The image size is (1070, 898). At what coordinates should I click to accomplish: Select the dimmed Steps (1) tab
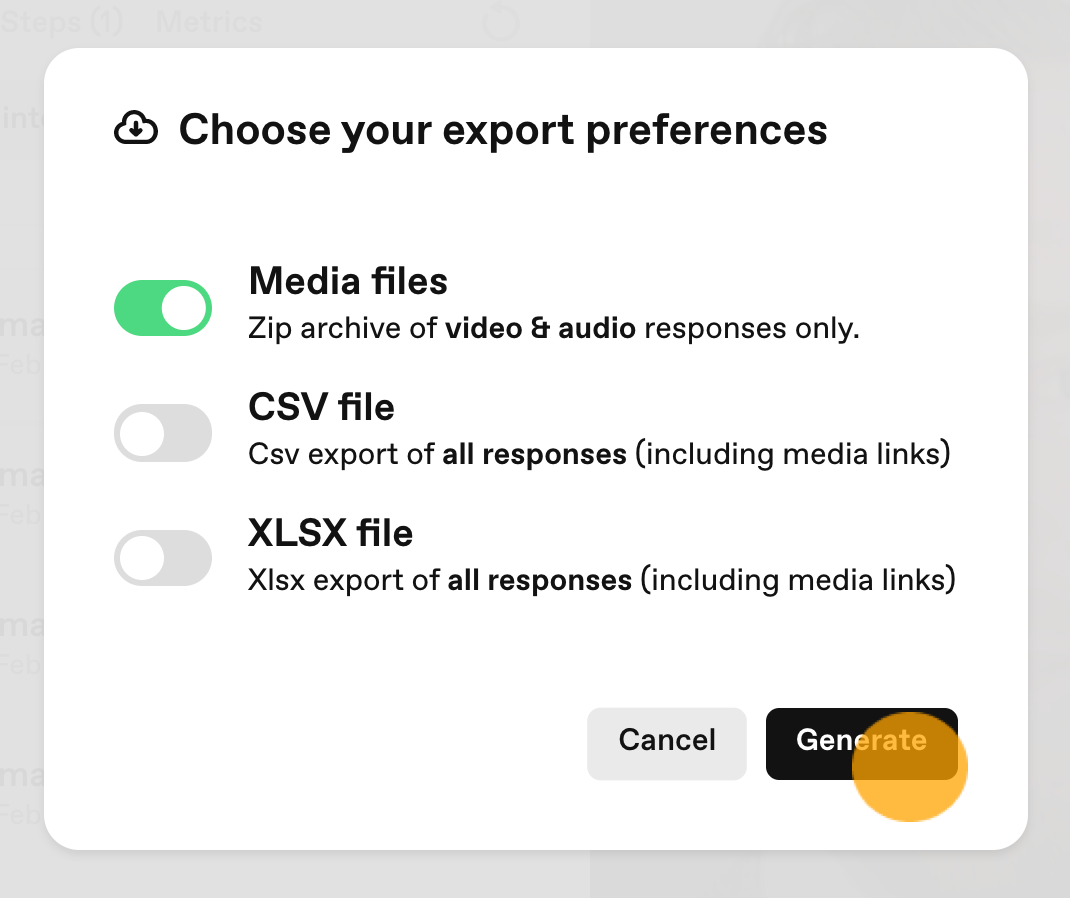tap(61, 22)
